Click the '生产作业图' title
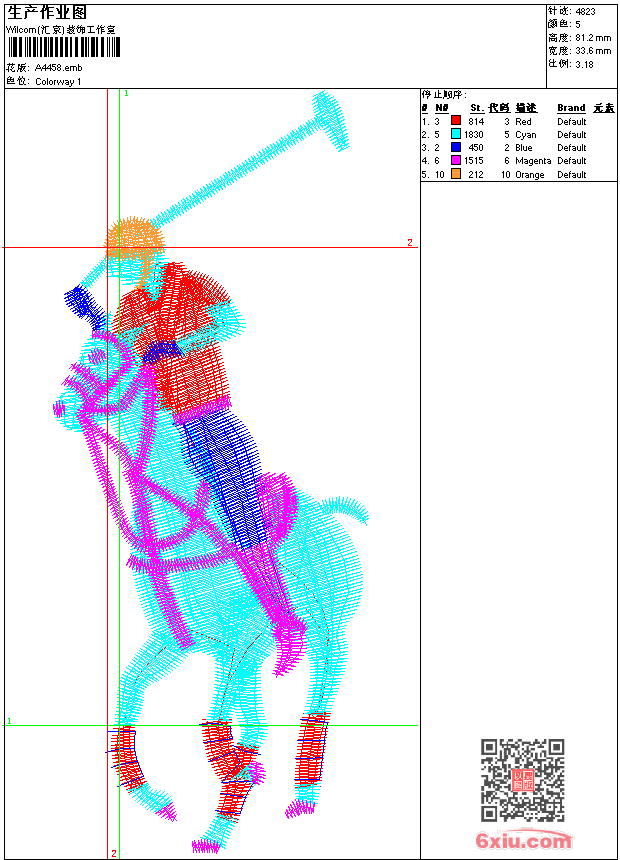 [x=47, y=13]
